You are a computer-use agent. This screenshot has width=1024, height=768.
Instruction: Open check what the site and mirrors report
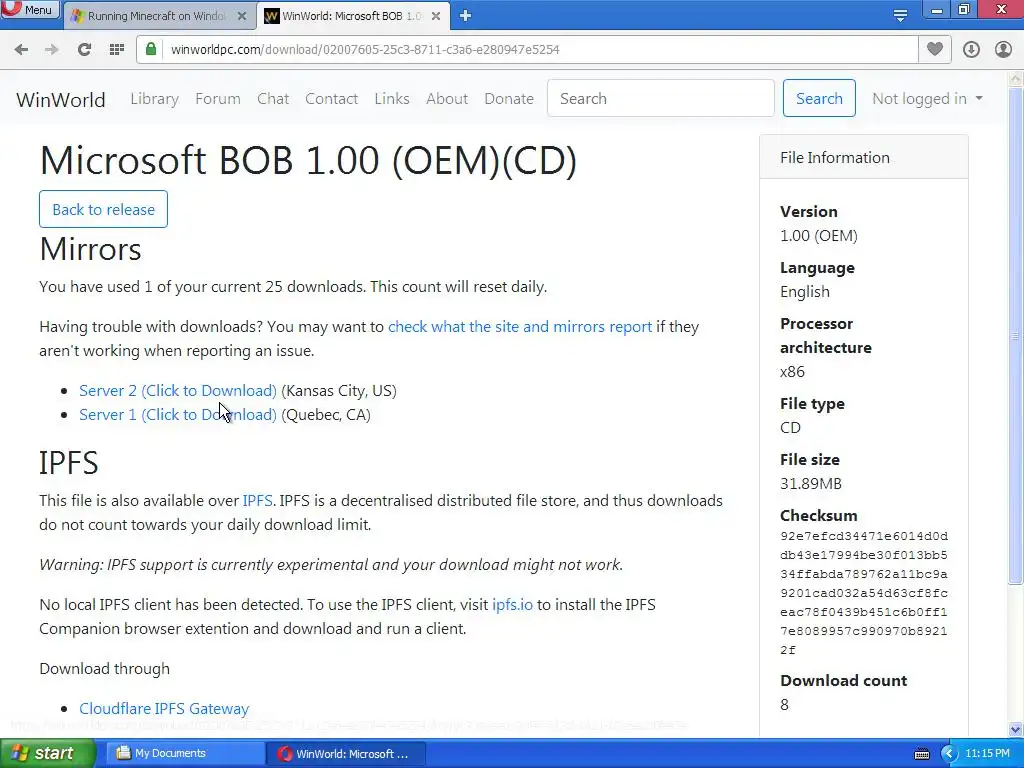520,327
